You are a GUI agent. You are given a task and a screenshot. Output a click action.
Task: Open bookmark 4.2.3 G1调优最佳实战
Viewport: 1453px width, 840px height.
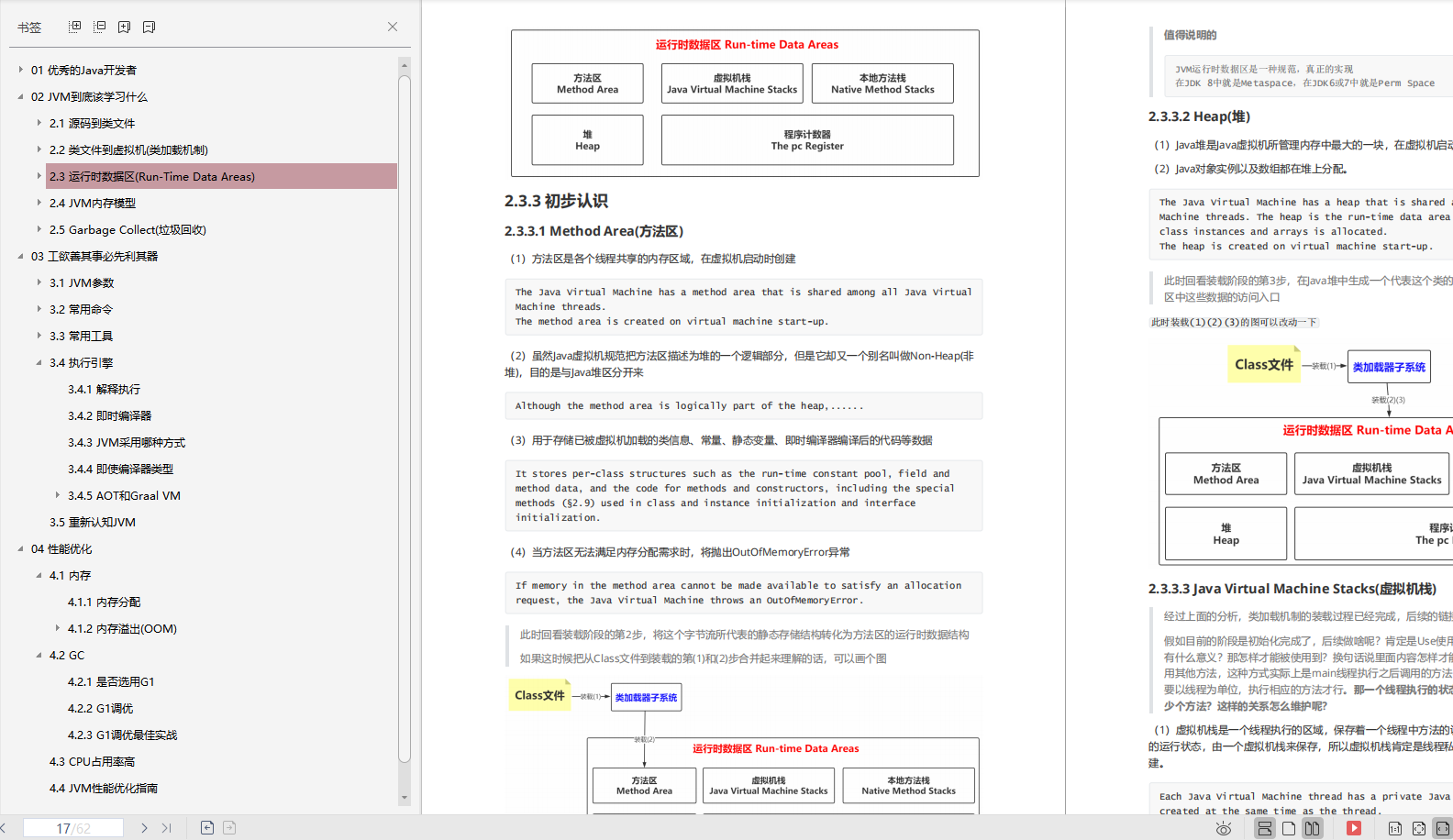tap(122, 735)
